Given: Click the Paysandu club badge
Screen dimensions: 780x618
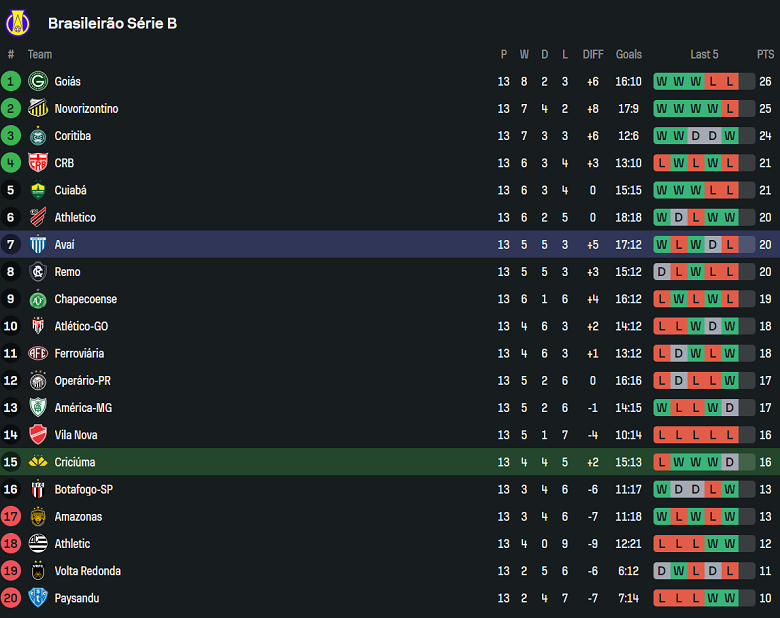Looking at the screenshot, I should click(38, 598).
